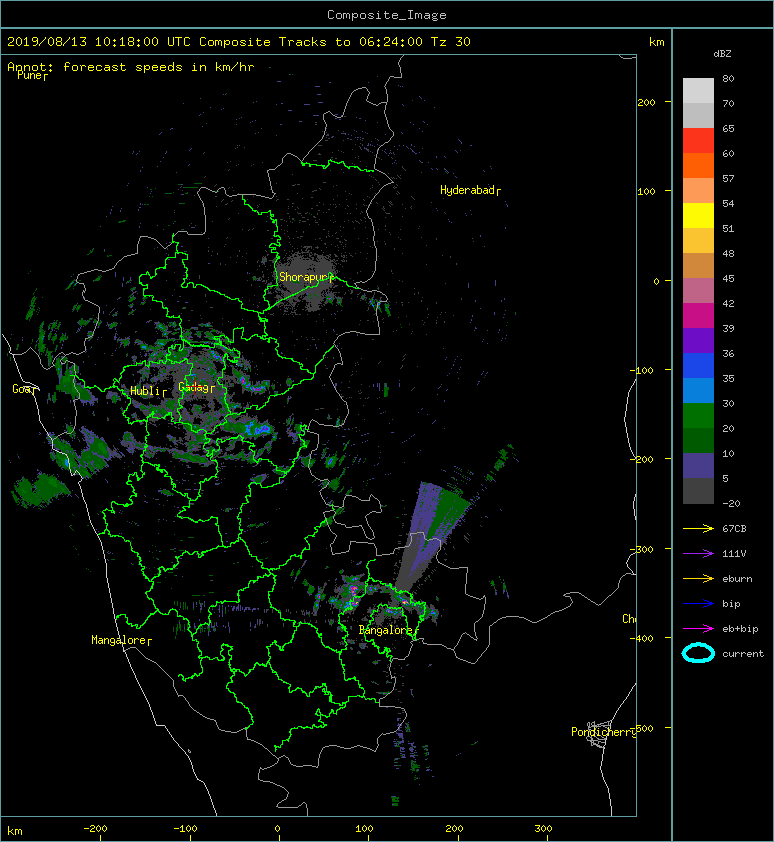Viewport: 774px width, 842px height.
Task: Click the green 30 dBZ color swatch
Action: tap(698, 415)
